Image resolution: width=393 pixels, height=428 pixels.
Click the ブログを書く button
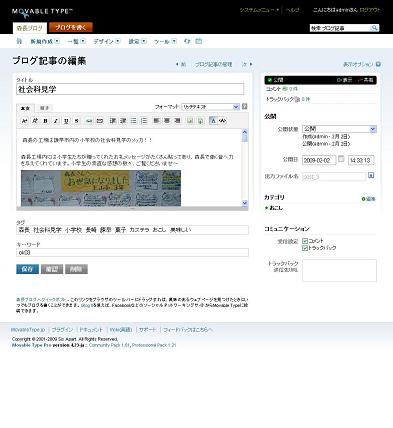point(71,27)
